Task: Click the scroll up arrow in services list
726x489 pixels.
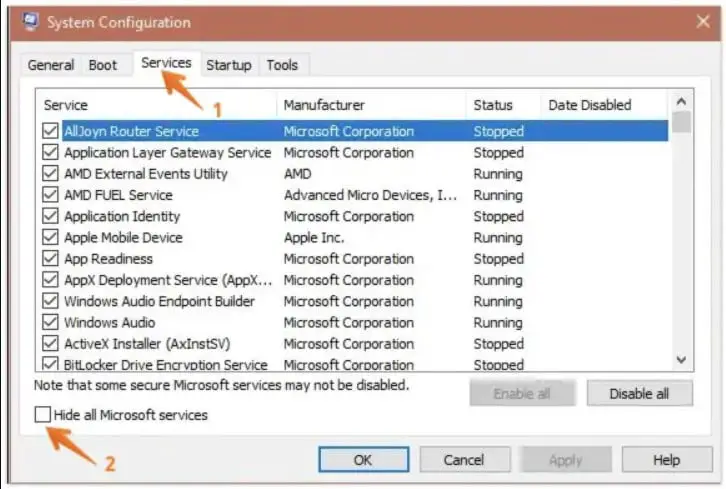Action: tap(681, 101)
